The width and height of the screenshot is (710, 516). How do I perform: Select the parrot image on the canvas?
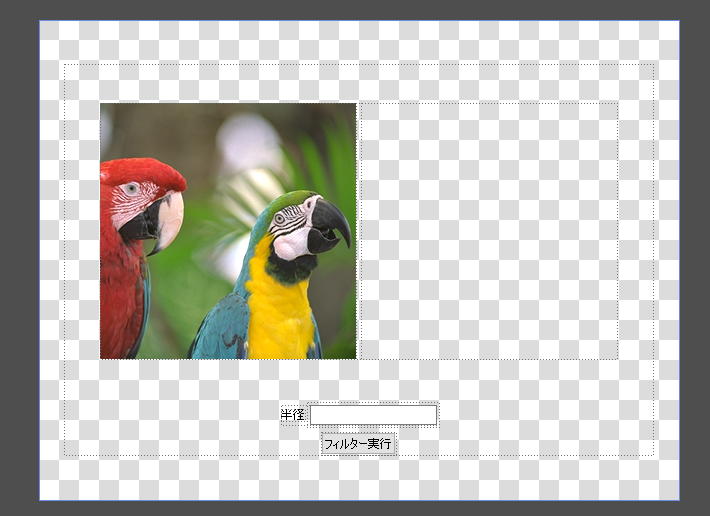click(228, 231)
